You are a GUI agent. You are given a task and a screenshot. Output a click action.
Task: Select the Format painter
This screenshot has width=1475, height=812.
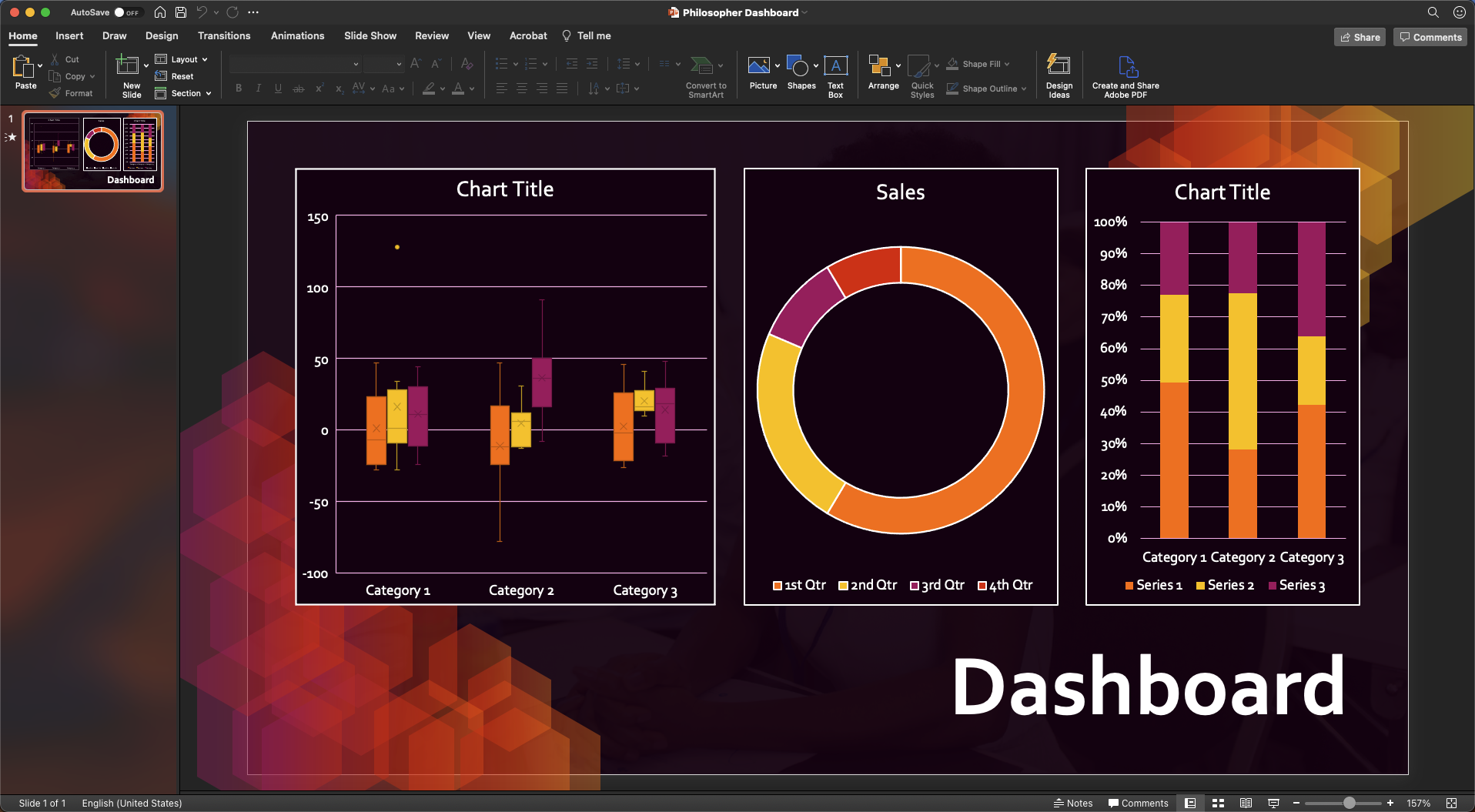pyautogui.click(x=72, y=92)
